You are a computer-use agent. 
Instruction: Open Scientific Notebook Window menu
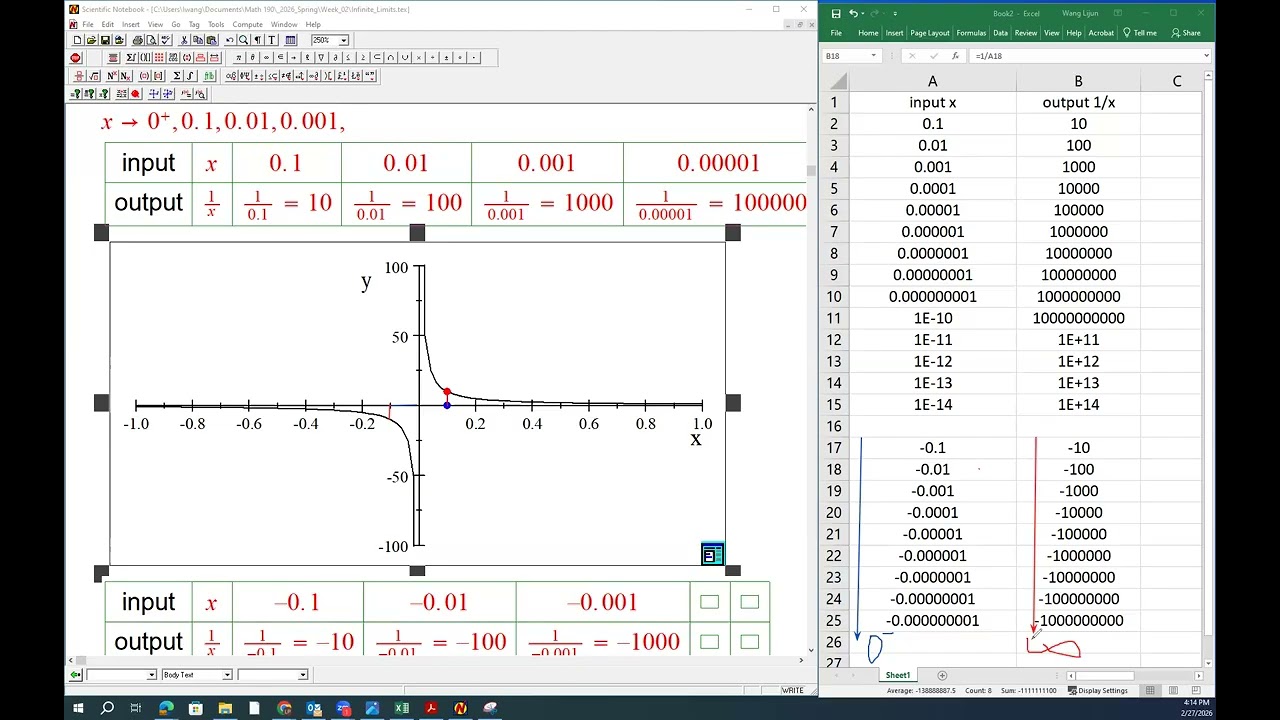click(284, 24)
